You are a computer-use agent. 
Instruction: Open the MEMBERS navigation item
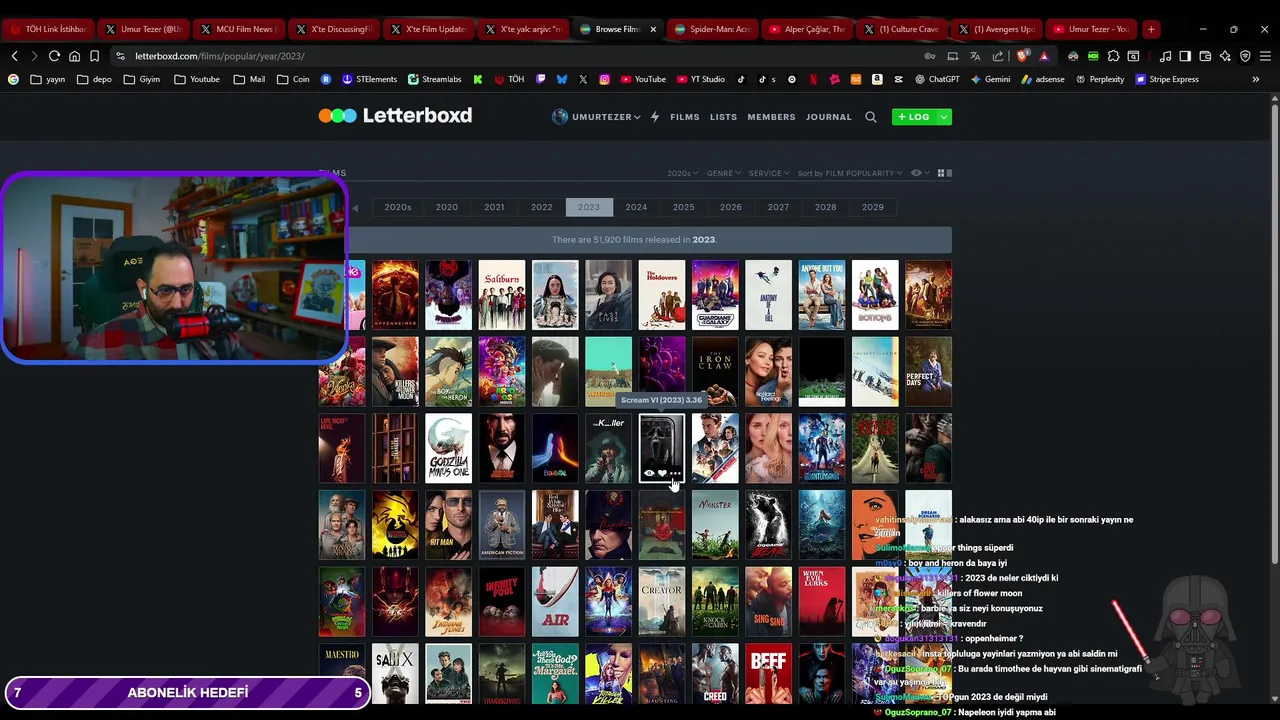click(x=772, y=117)
